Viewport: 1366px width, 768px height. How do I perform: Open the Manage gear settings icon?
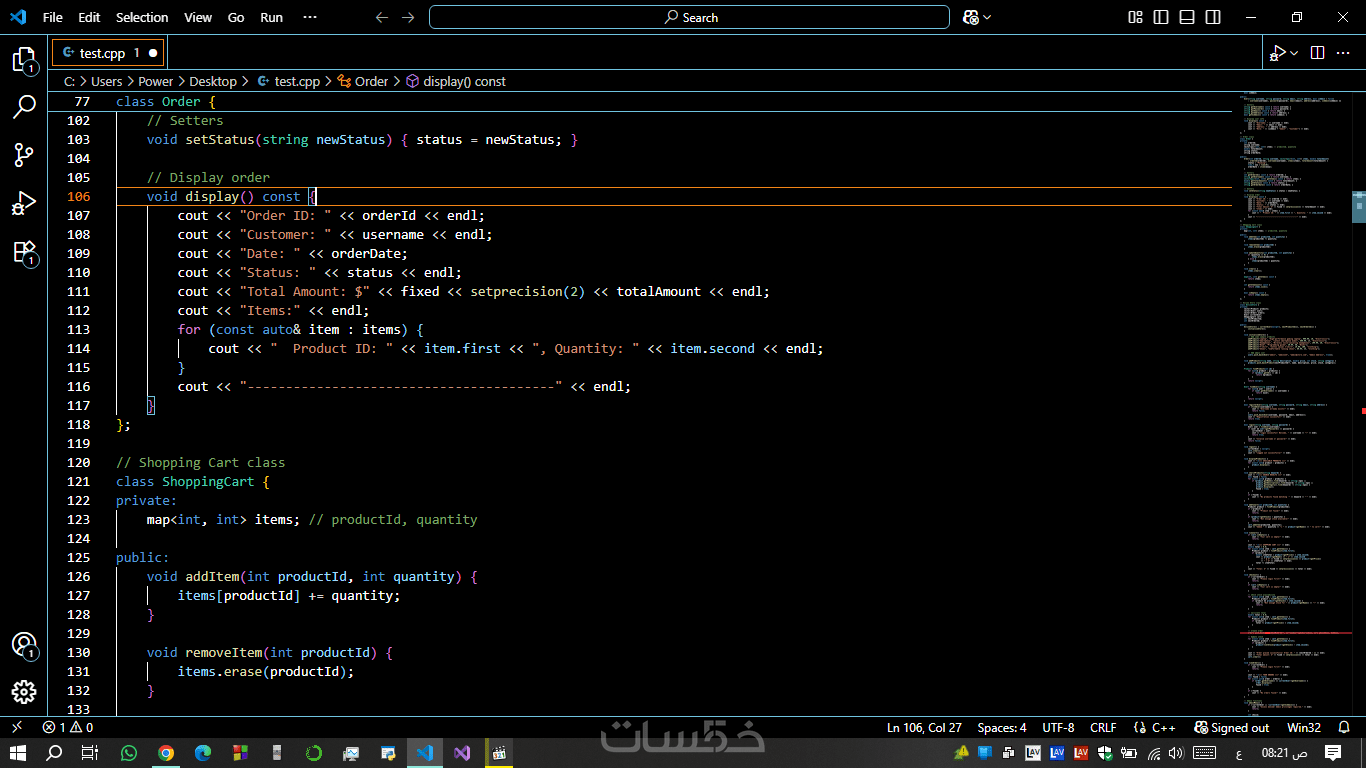[x=24, y=692]
